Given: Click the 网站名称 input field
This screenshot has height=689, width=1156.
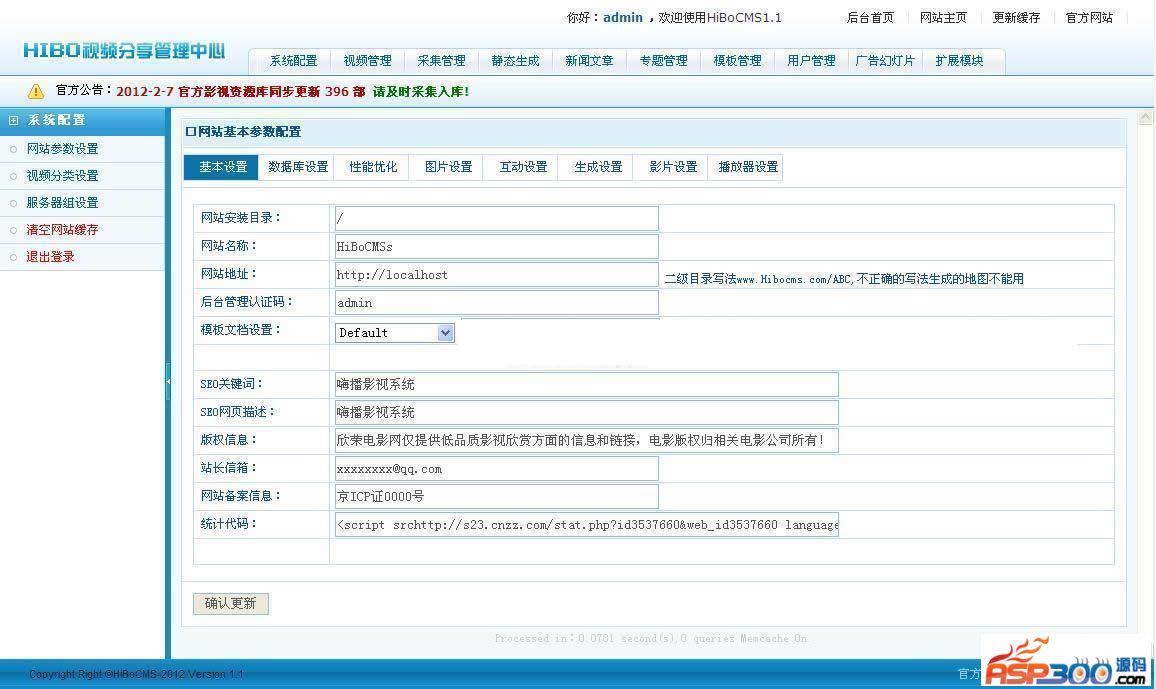Looking at the screenshot, I should coord(496,246).
